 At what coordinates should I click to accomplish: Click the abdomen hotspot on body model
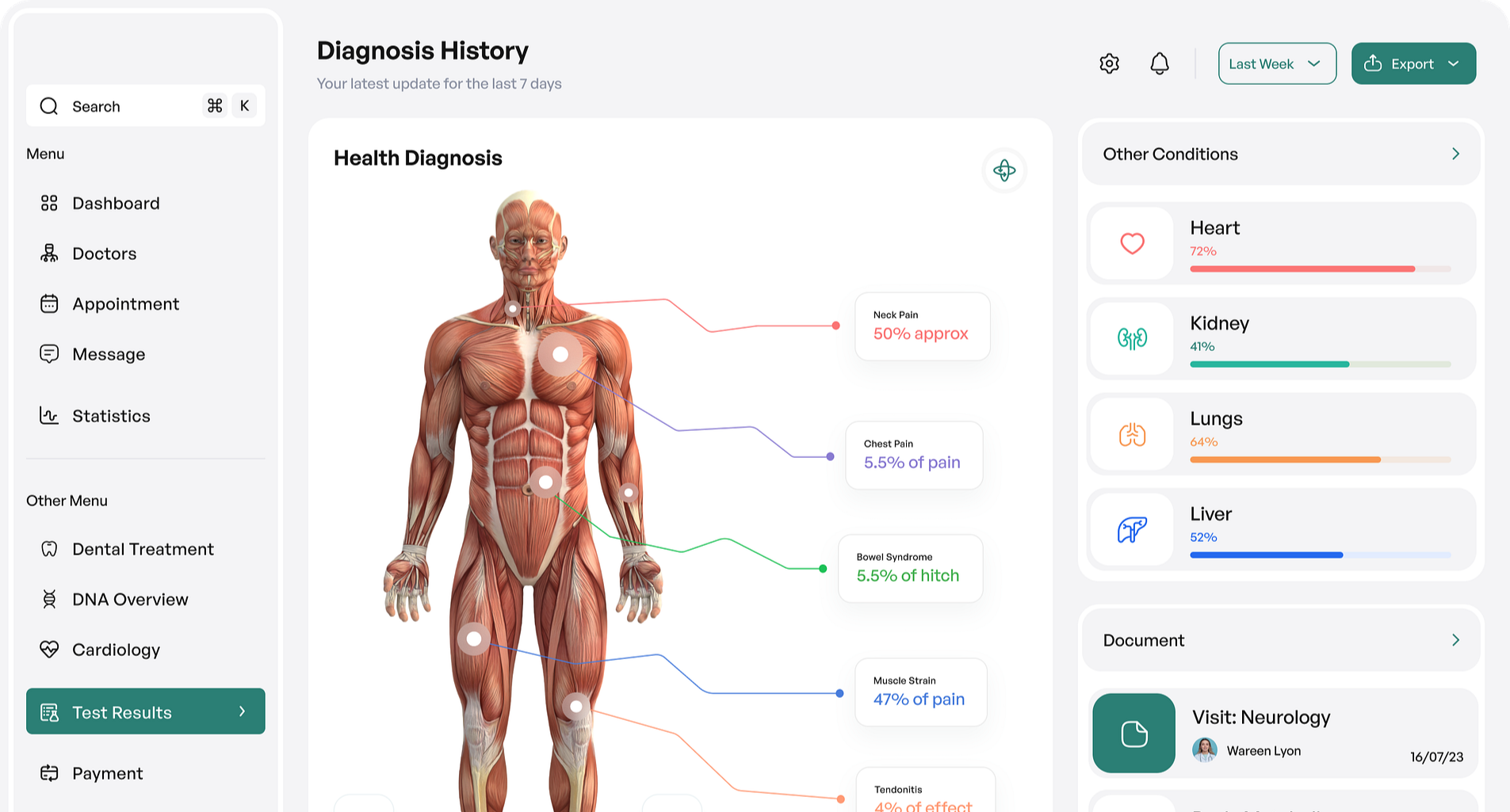545,482
